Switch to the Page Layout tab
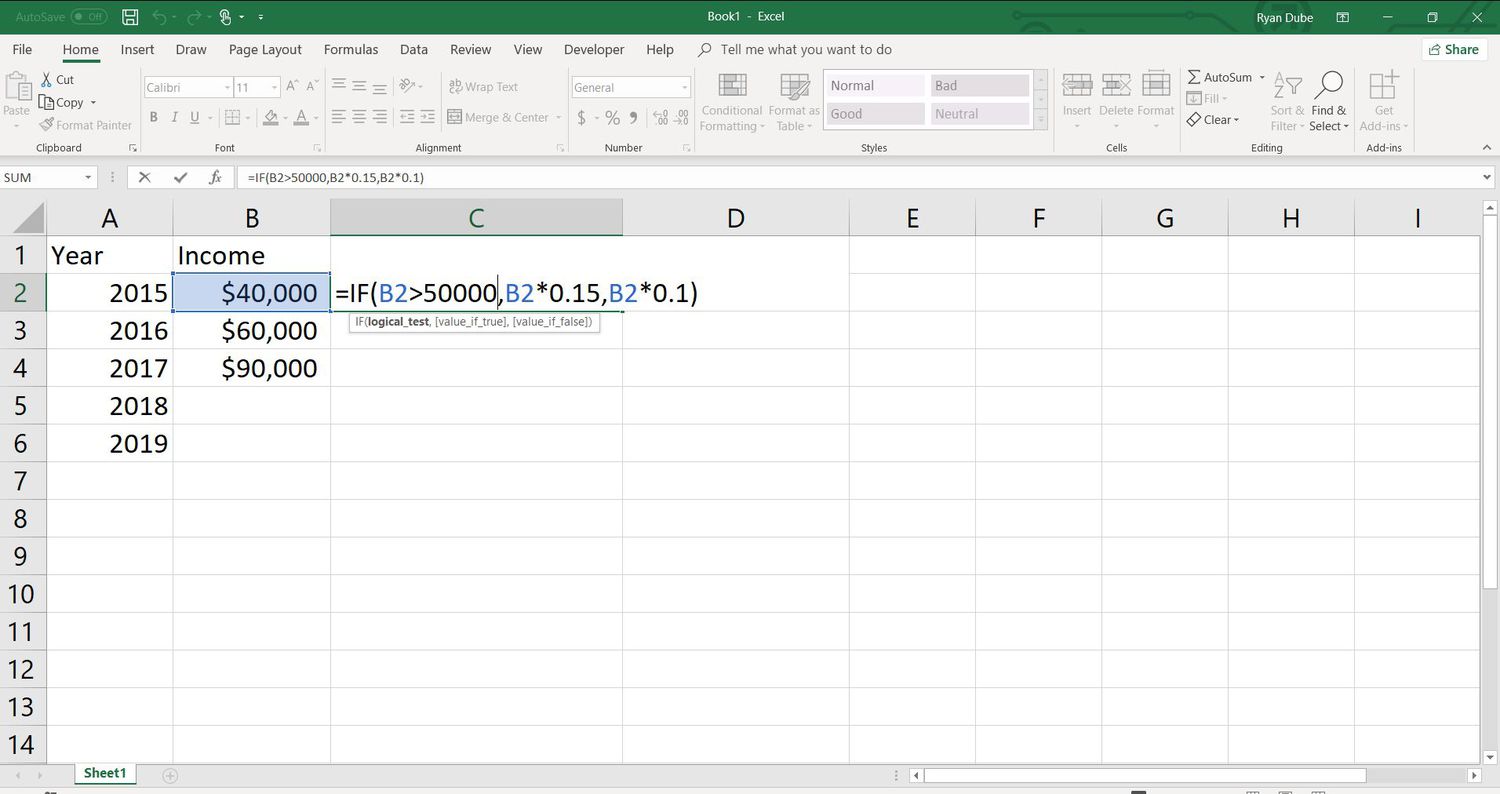 point(265,49)
